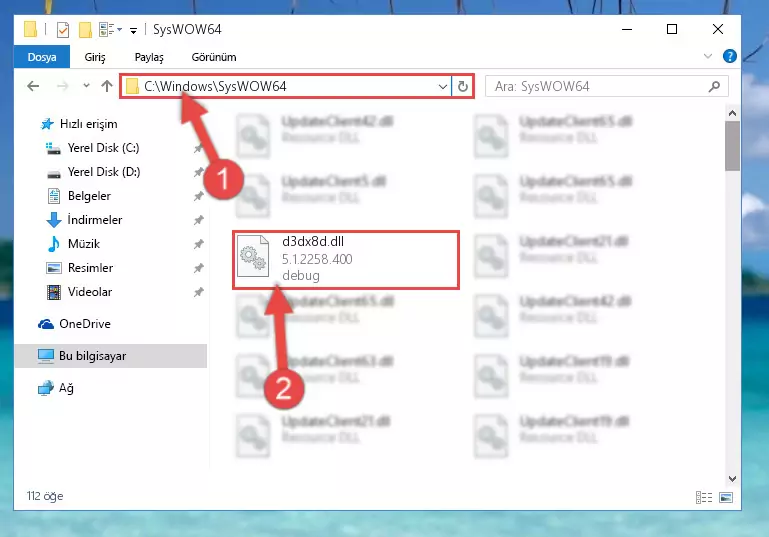Image resolution: width=769 pixels, height=537 pixels.
Task: Click the pin icon next to Videolar
Action: point(198,292)
